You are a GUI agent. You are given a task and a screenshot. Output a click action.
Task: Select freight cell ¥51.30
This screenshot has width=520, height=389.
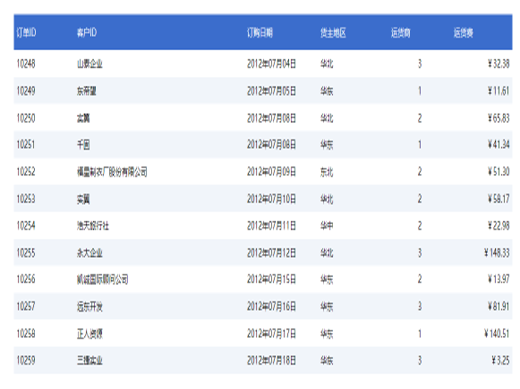499,172
